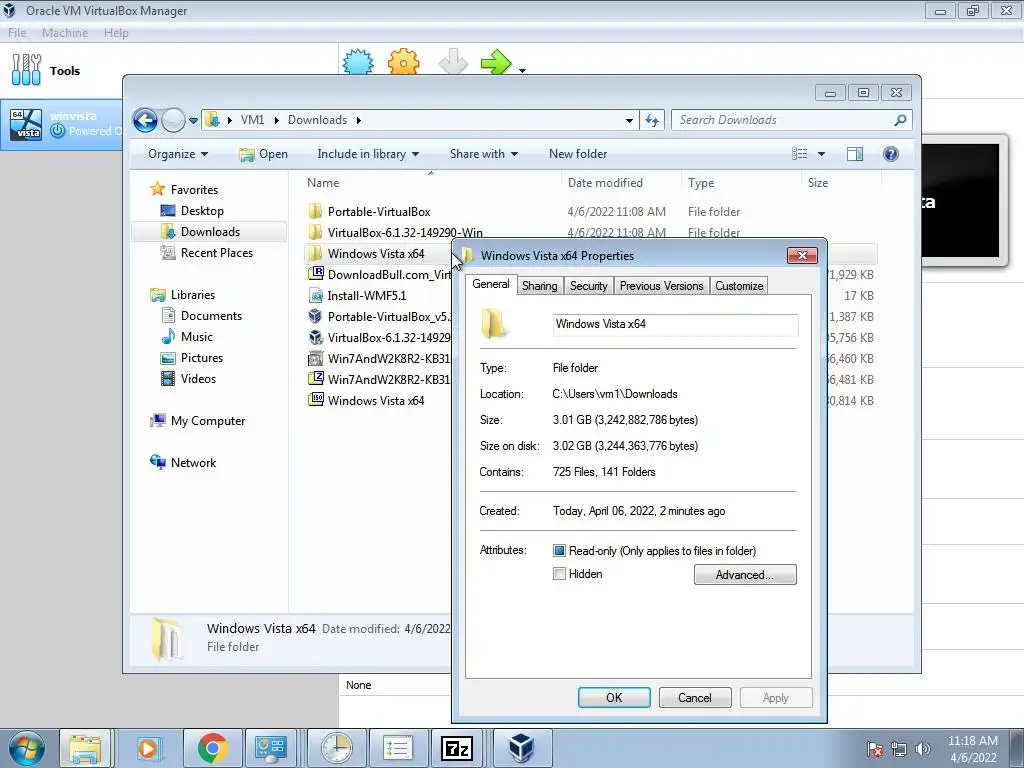Open the Start button dropdown arrow in VirtualBox
1024x768 pixels.
(522, 70)
